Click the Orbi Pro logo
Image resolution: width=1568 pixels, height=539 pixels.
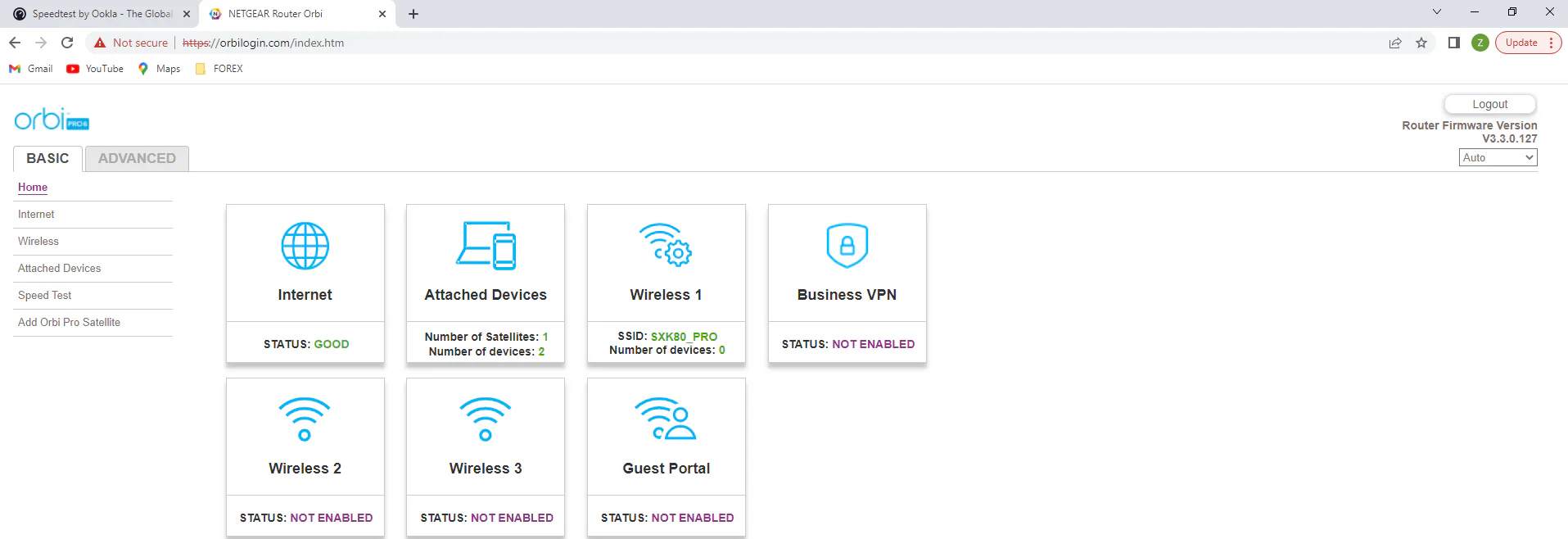[52, 120]
